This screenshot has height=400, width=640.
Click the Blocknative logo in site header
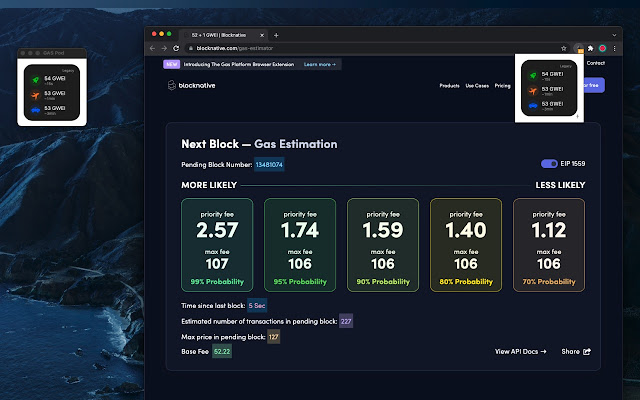pos(193,86)
